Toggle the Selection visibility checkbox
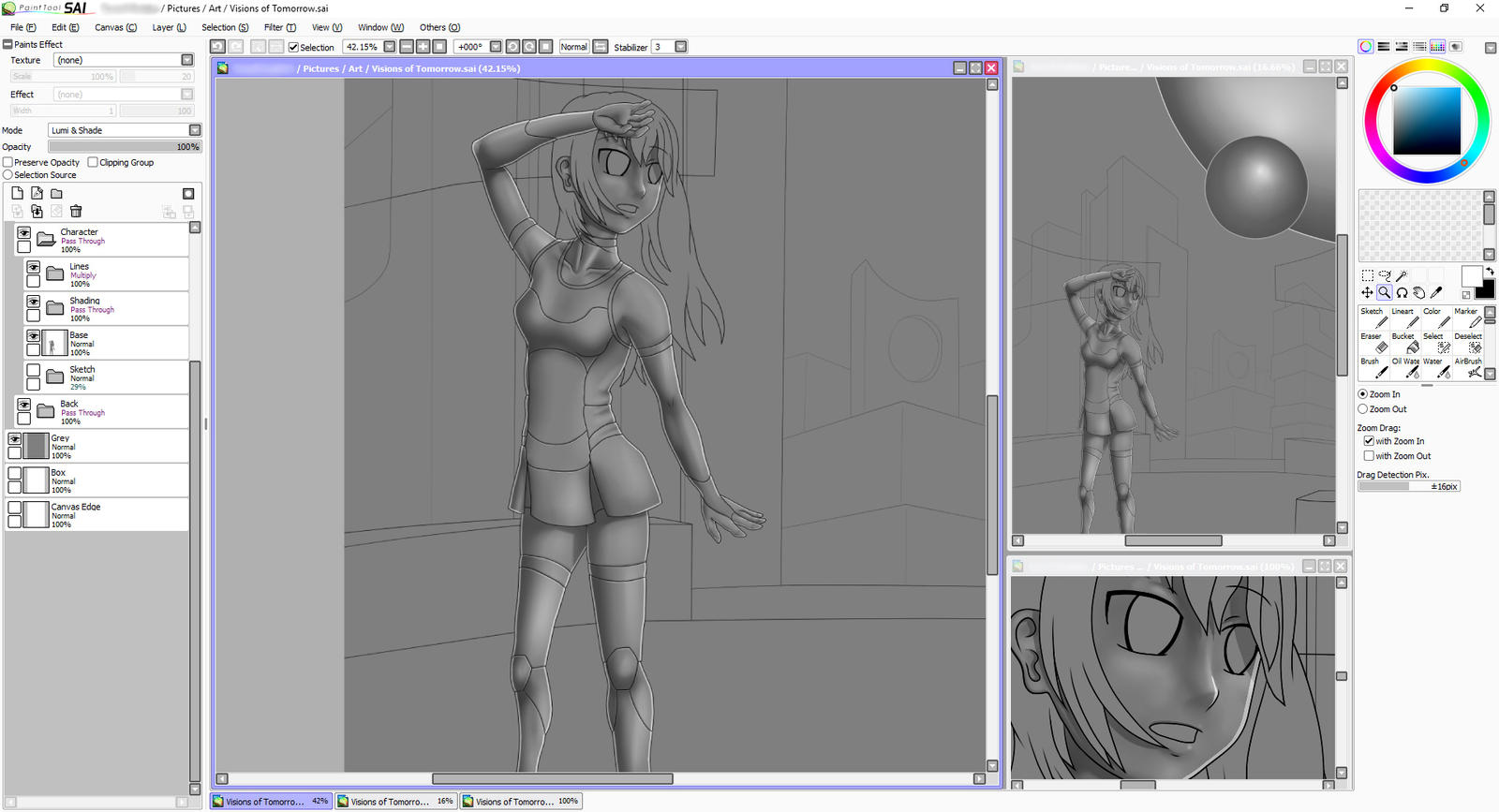1499x812 pixels. point(293,47)
